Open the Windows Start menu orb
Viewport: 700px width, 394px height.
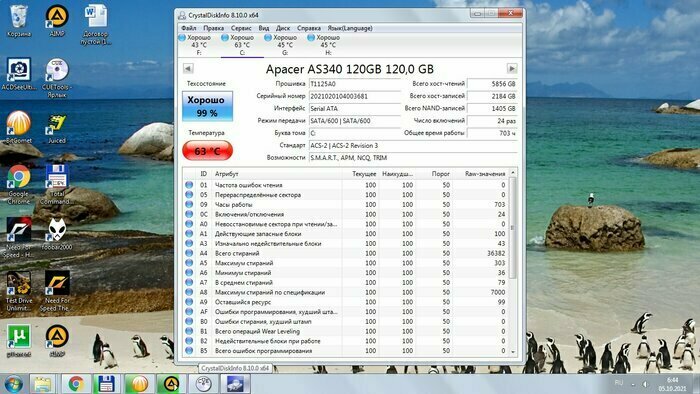14,384
